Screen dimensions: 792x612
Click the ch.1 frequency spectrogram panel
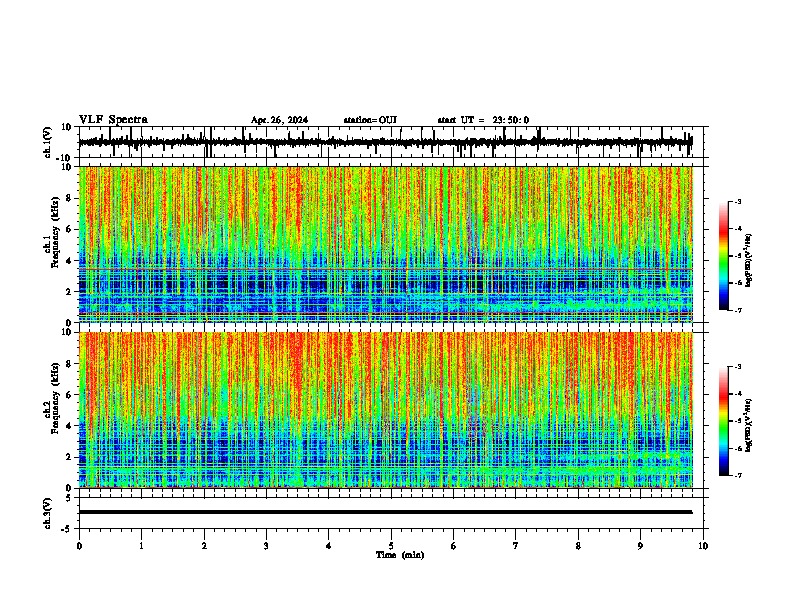click(x=386, y=244)
